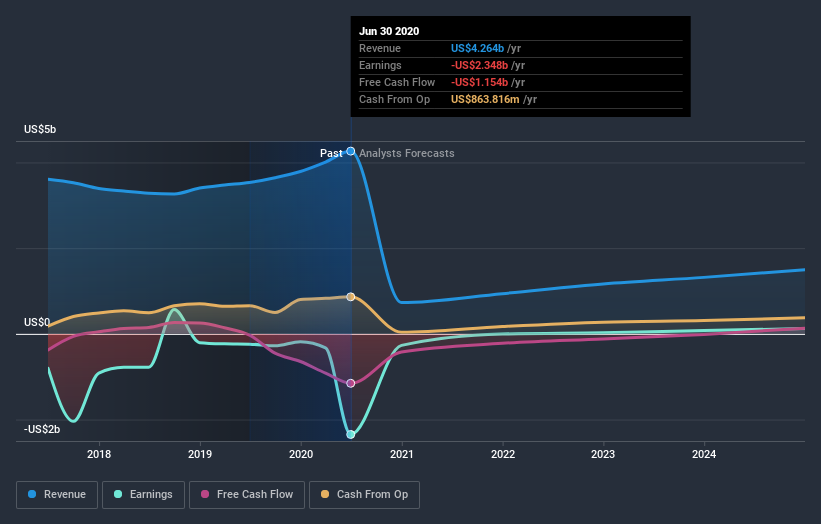Click the Jun 30 2020 tooltip date

point(389,31)
